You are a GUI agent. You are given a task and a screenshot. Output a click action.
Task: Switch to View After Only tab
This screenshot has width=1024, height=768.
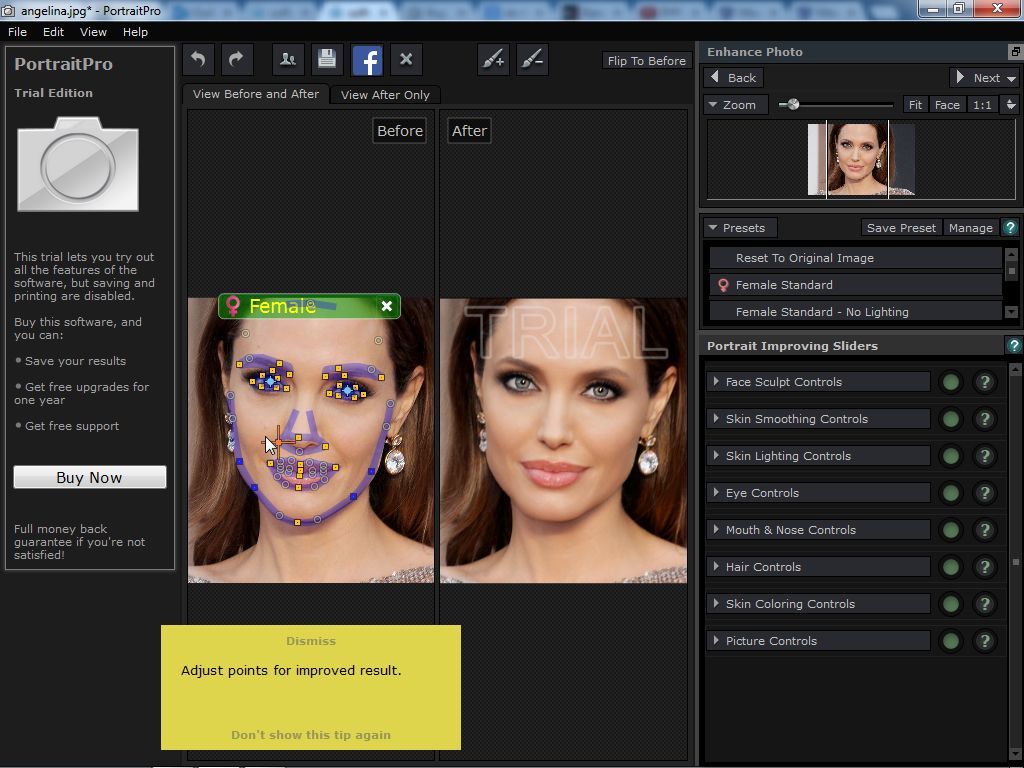[x=385, y=95]
